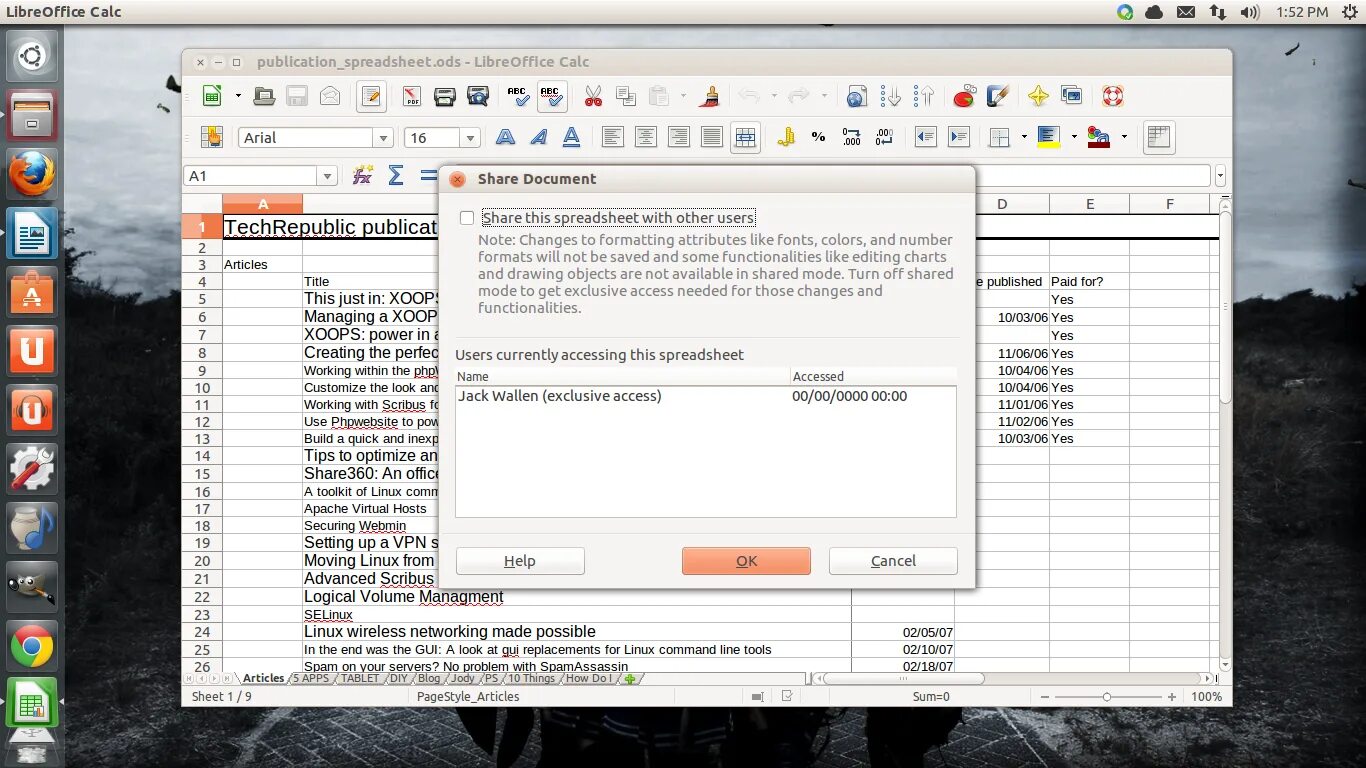The image size is (1366, 768).
Task: Open the Navigator star icon
Action: [1039, 96]
